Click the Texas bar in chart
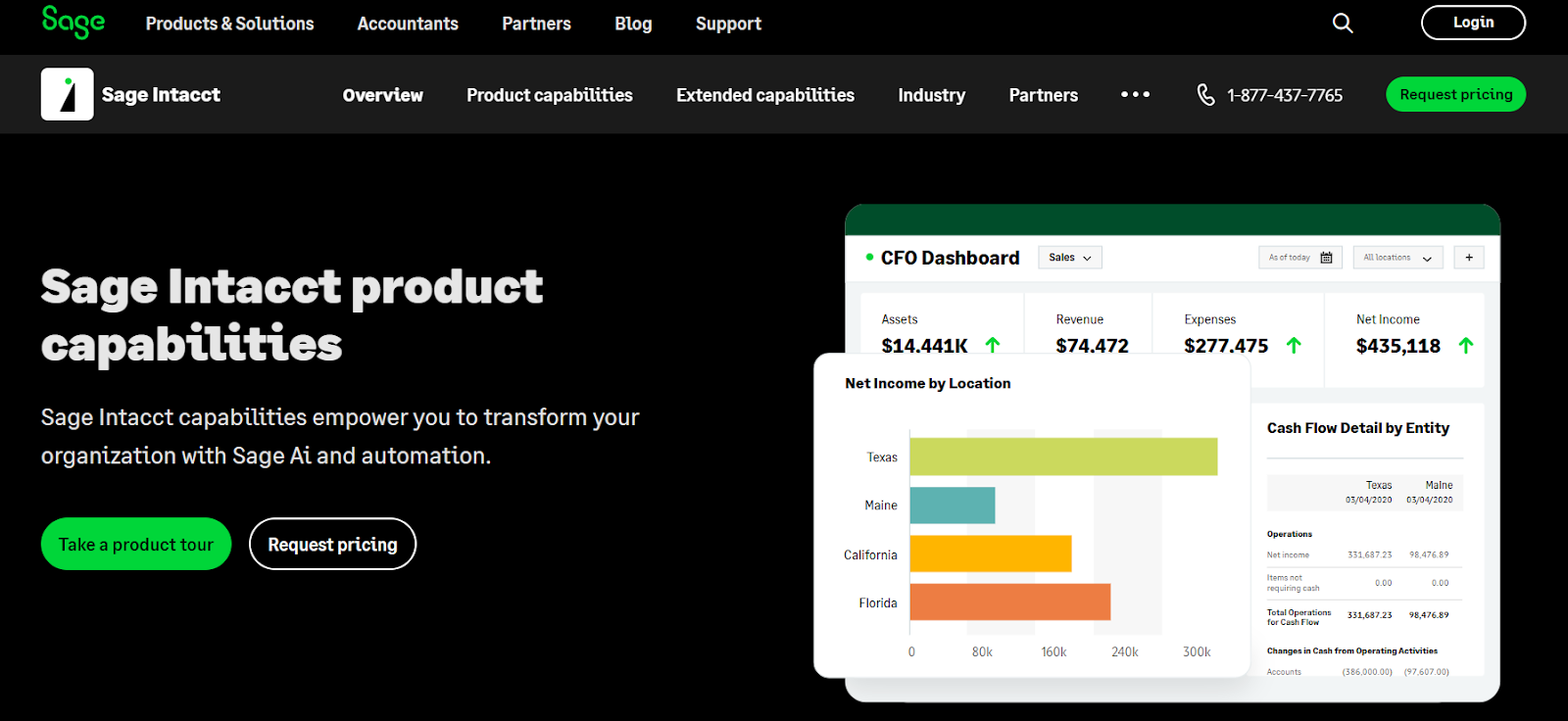 pyautogui.click(x=1063, y=457)
